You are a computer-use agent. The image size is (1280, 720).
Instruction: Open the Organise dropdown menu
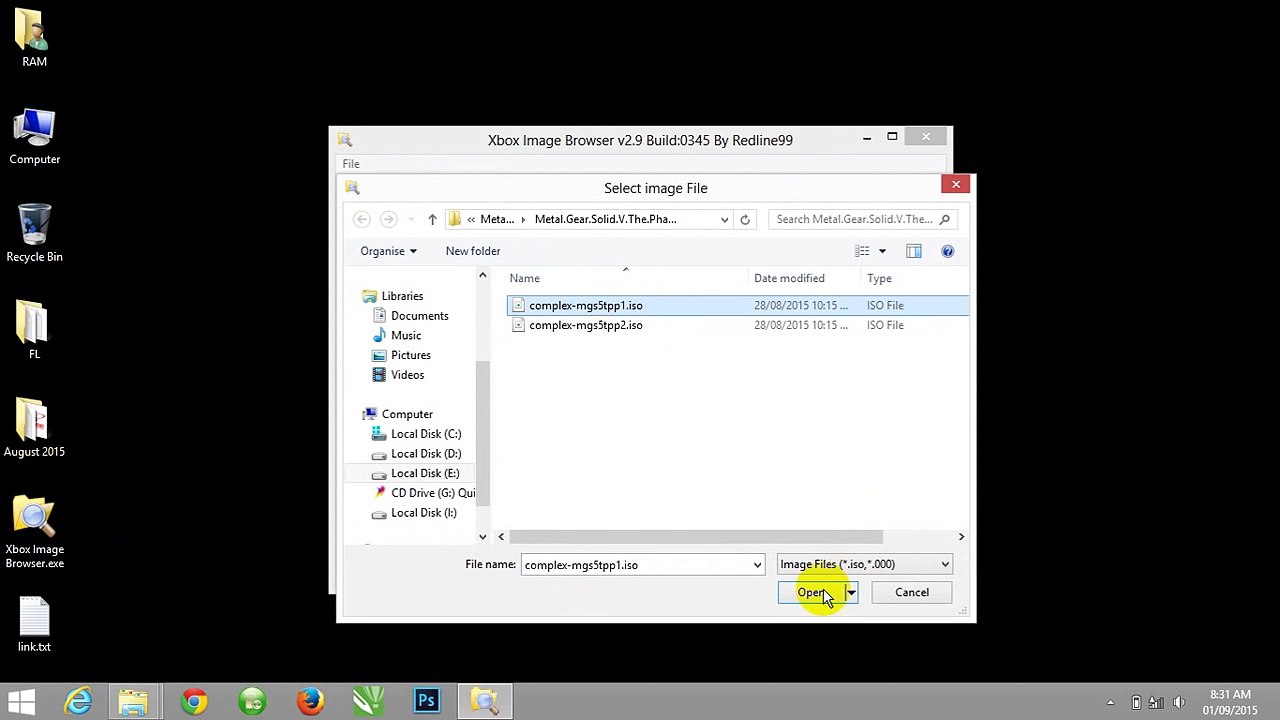coord(388,251)
